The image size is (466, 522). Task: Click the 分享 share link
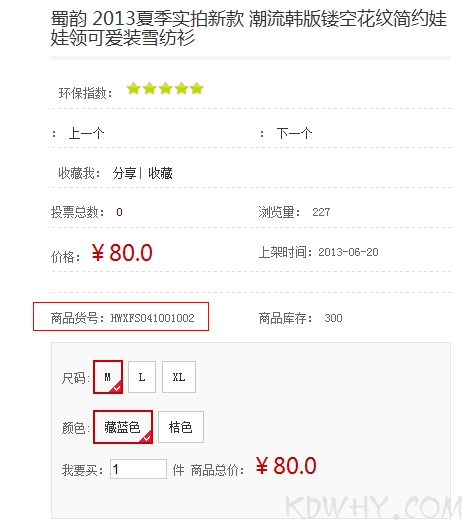pyautogui.click(x=124, y=173)
